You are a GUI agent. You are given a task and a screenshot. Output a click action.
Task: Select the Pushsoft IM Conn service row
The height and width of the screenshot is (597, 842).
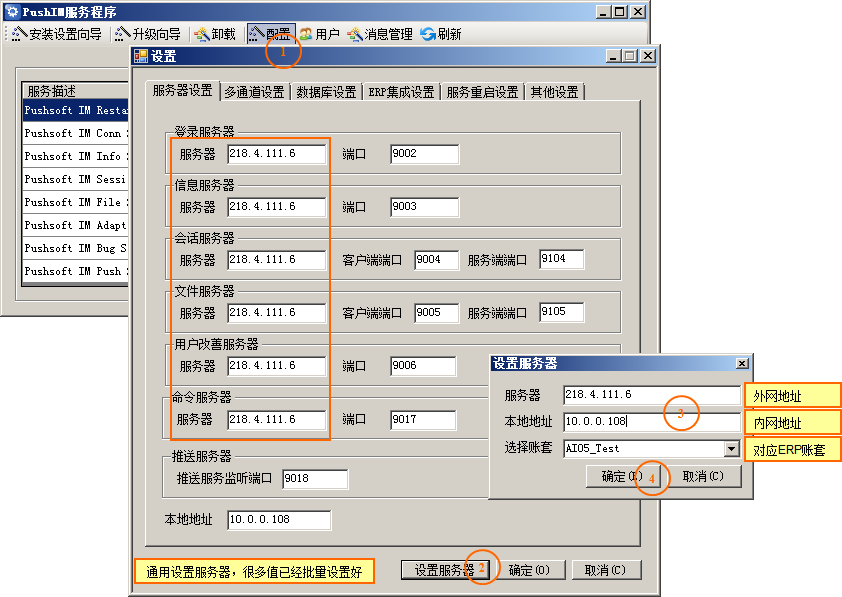(75, 133)
